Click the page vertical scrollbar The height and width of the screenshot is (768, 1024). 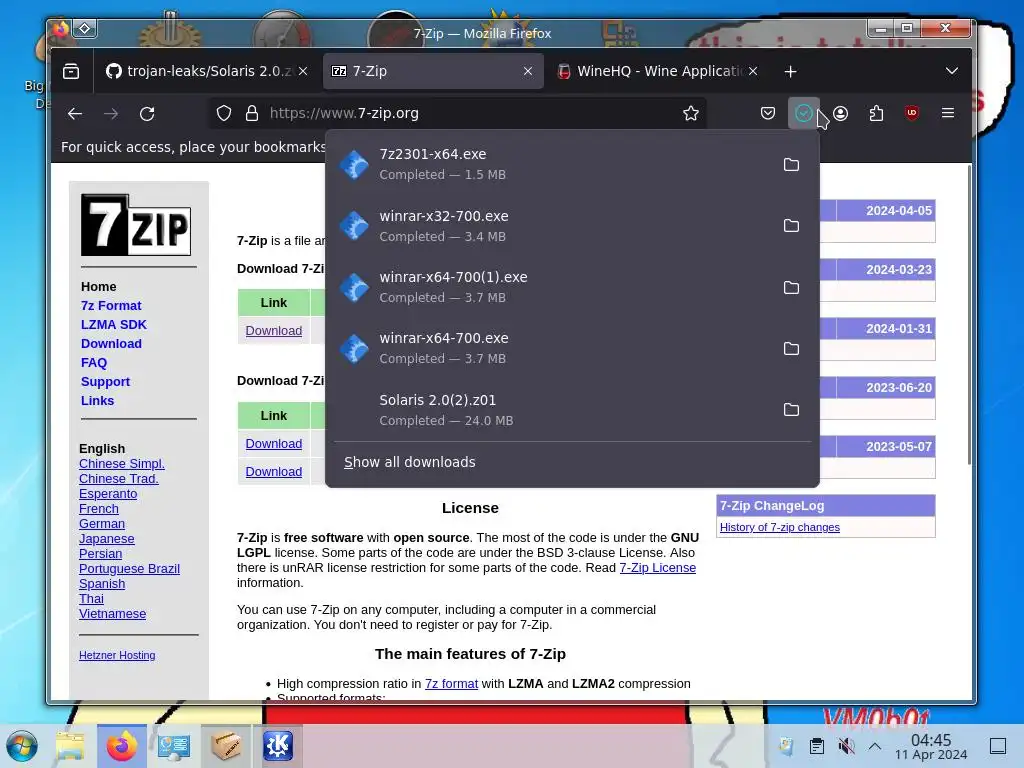coord(969,313)
